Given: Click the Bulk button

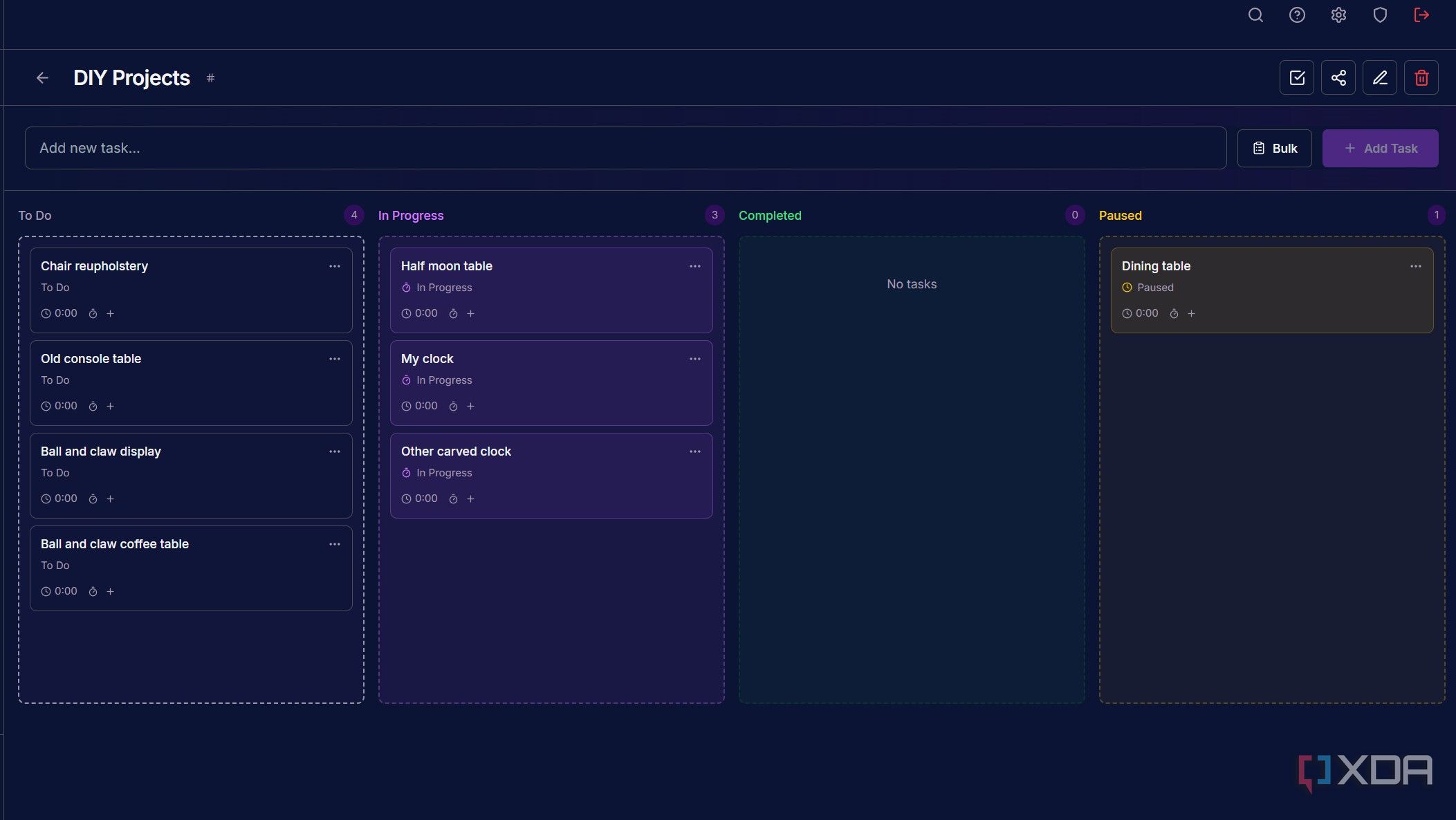Looking at the screenshot, I should 1274,148.
